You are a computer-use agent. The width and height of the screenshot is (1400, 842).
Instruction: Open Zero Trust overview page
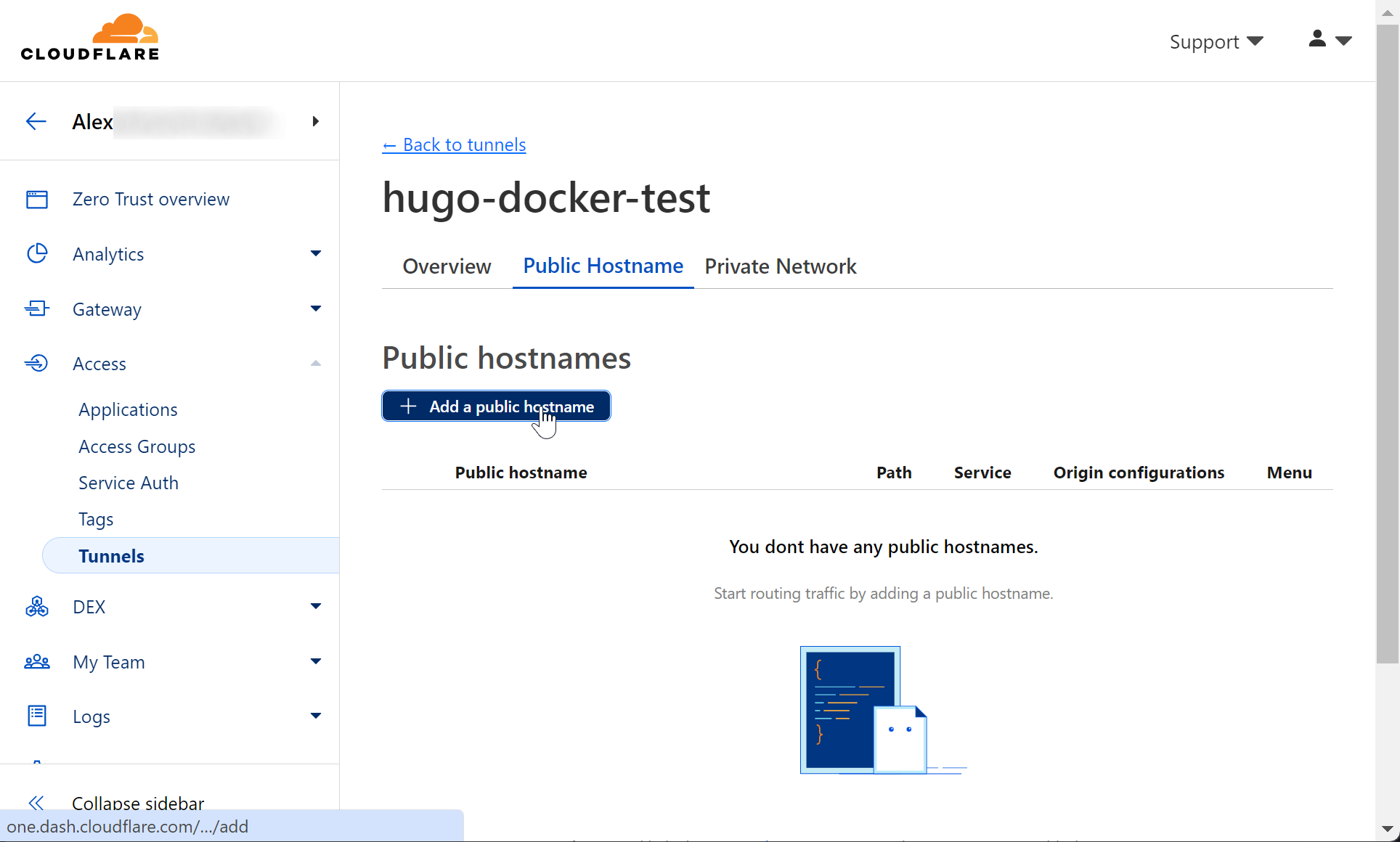click(151, 199)
